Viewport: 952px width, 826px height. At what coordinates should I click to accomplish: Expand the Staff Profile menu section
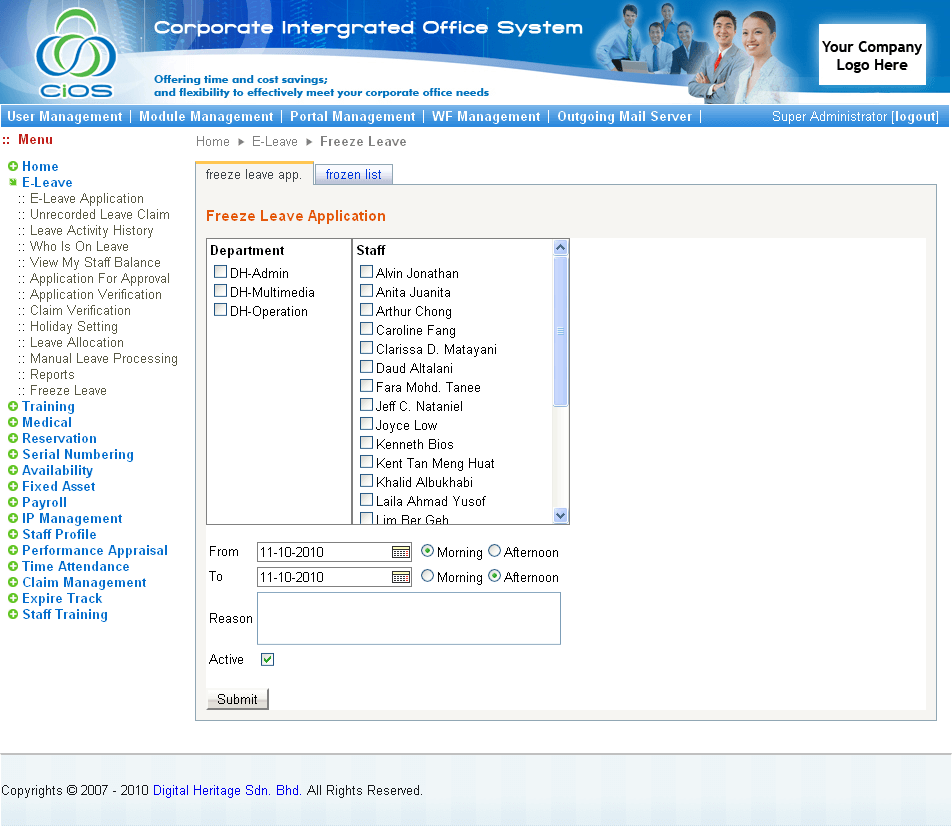(59, 535)
